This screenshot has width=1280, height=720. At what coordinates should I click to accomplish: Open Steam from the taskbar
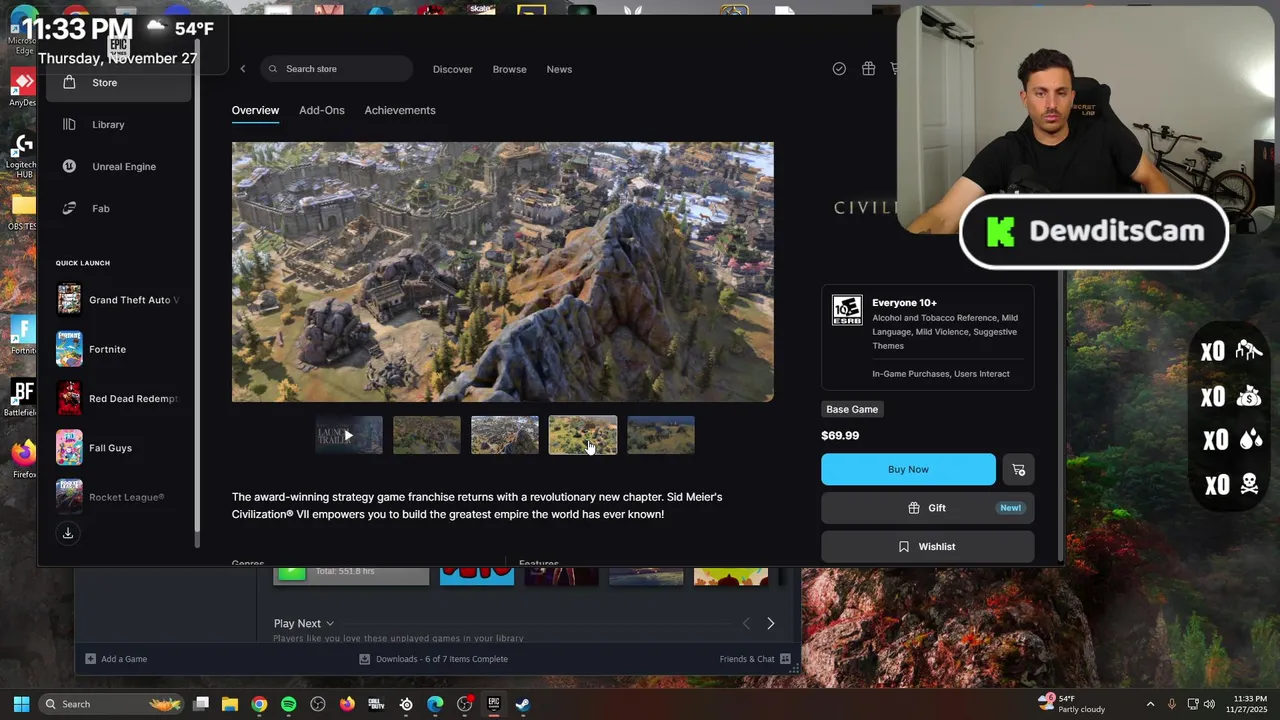[x=523, y=704]
